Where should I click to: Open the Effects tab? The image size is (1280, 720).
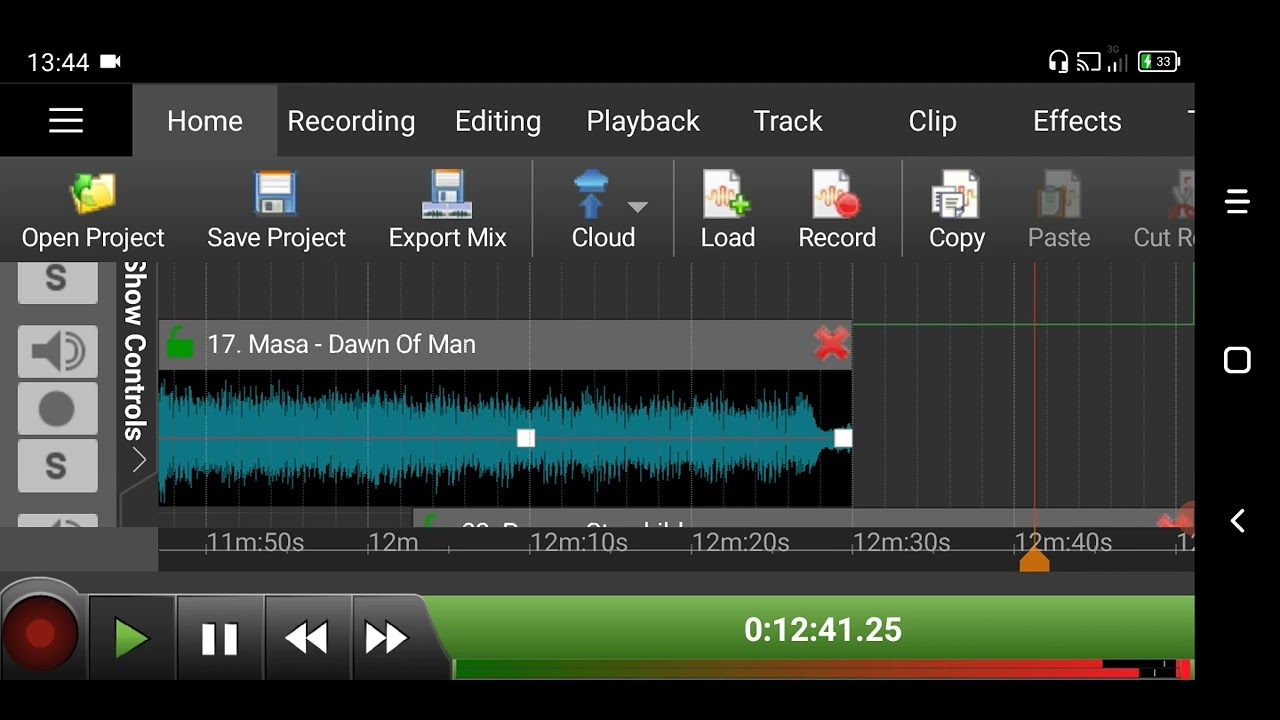tap(1077, 121)
